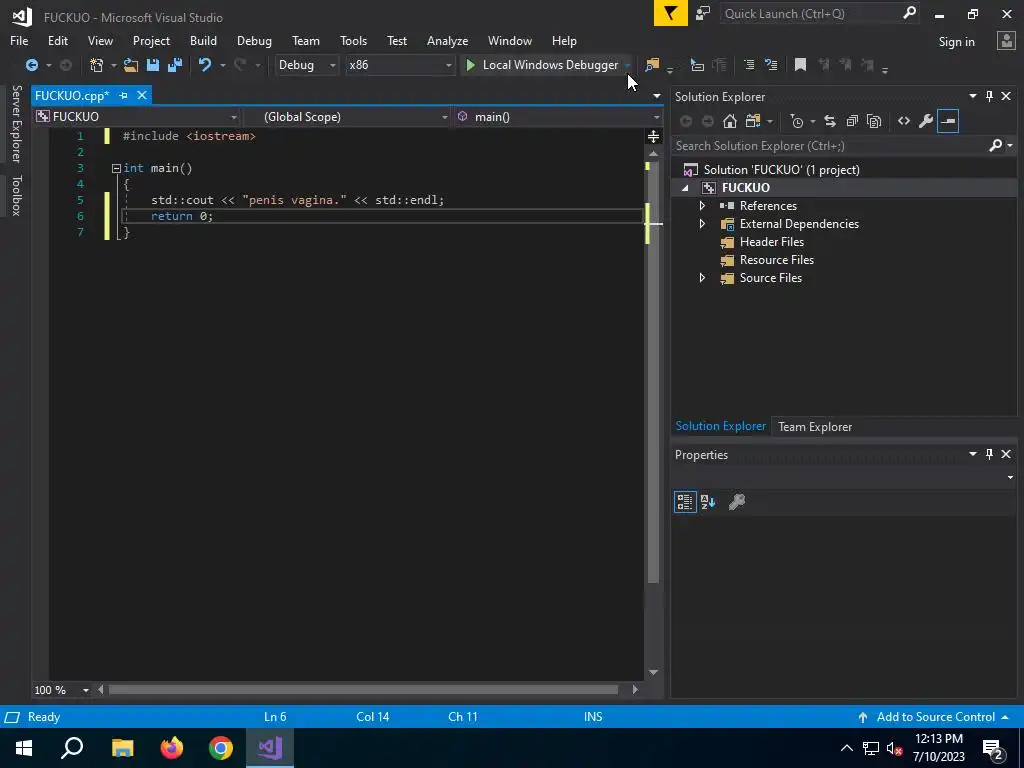The image size is (1024, 768).
Task: Open the FUCKUO project scope dropdown
Action: [x=137, y=116]
